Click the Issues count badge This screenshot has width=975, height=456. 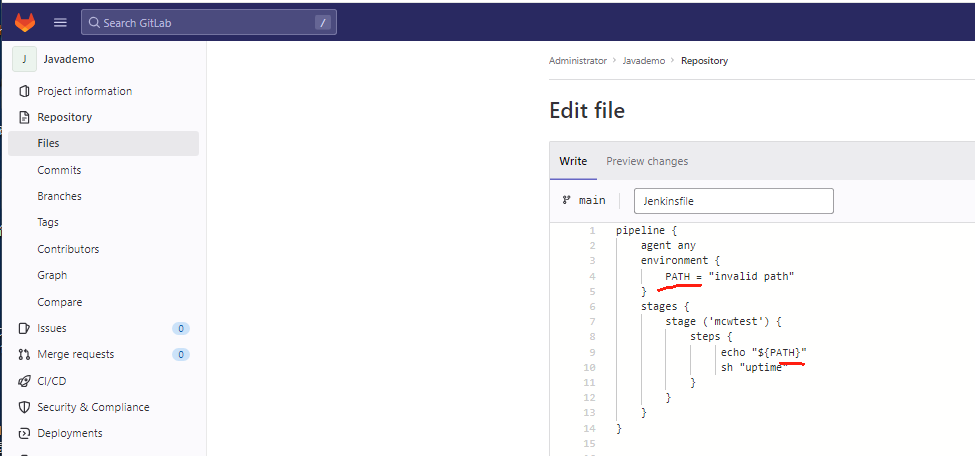pyautogui.click(x=181, y=328)
